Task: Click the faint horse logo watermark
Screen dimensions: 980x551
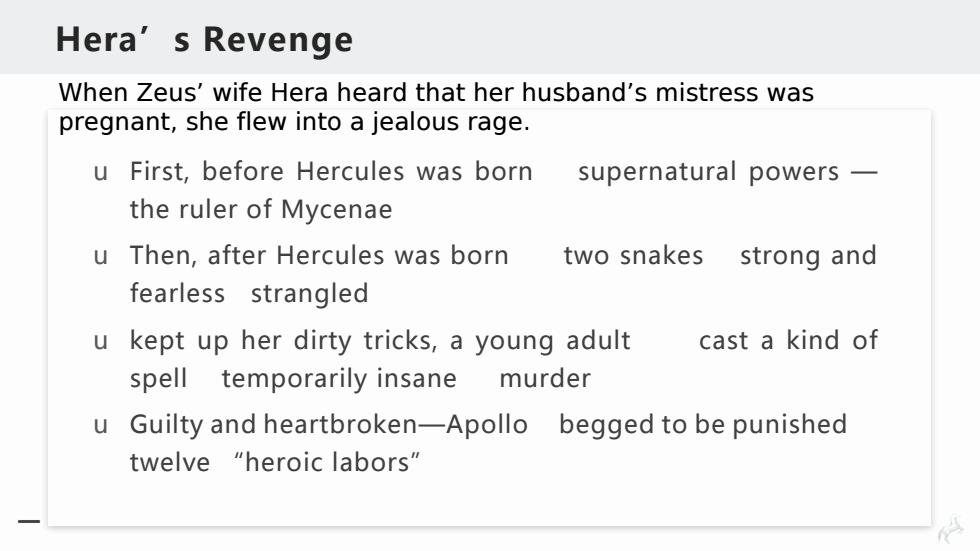Action: [952, 529]
